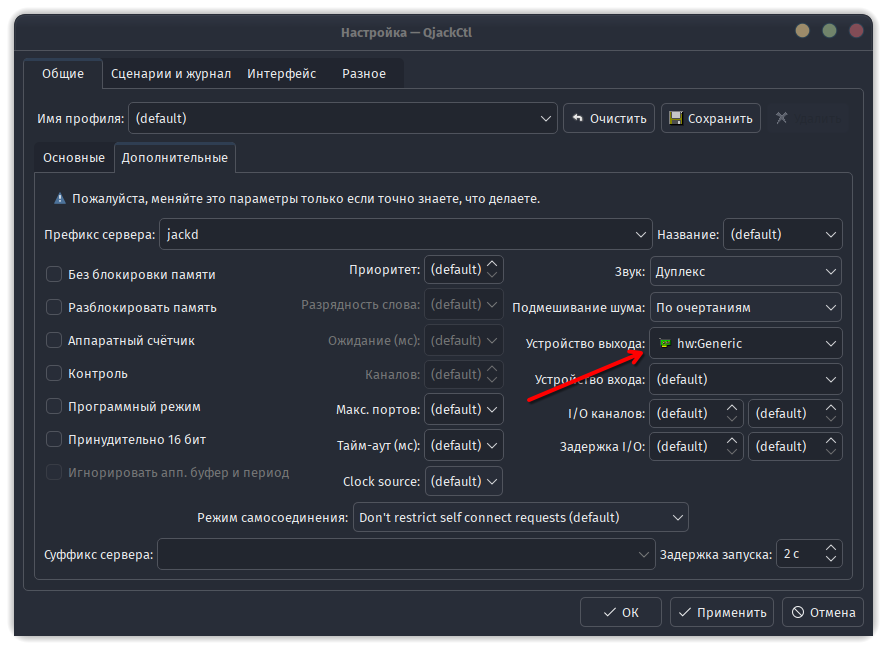Increase first Задержка I/O spinbox value
Image resolution: width=887 pixels, height=650 pixels.
tap(732, 440)
